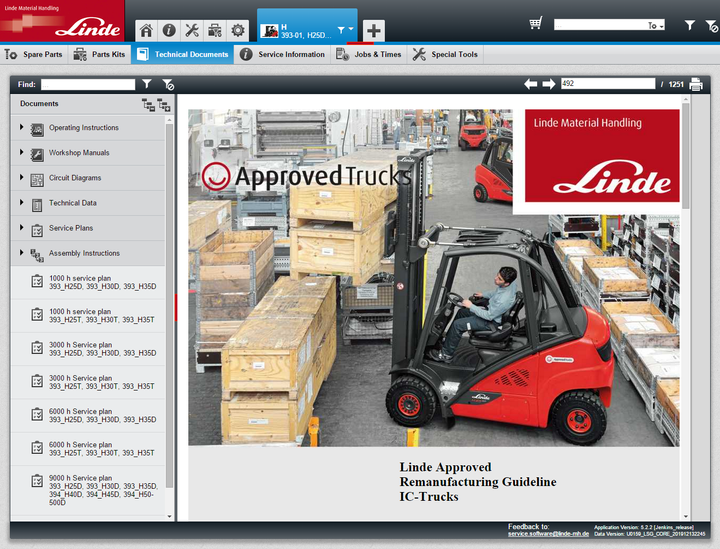Print the current document
Screen dimensions: 720x549
(x=696, y=84)
